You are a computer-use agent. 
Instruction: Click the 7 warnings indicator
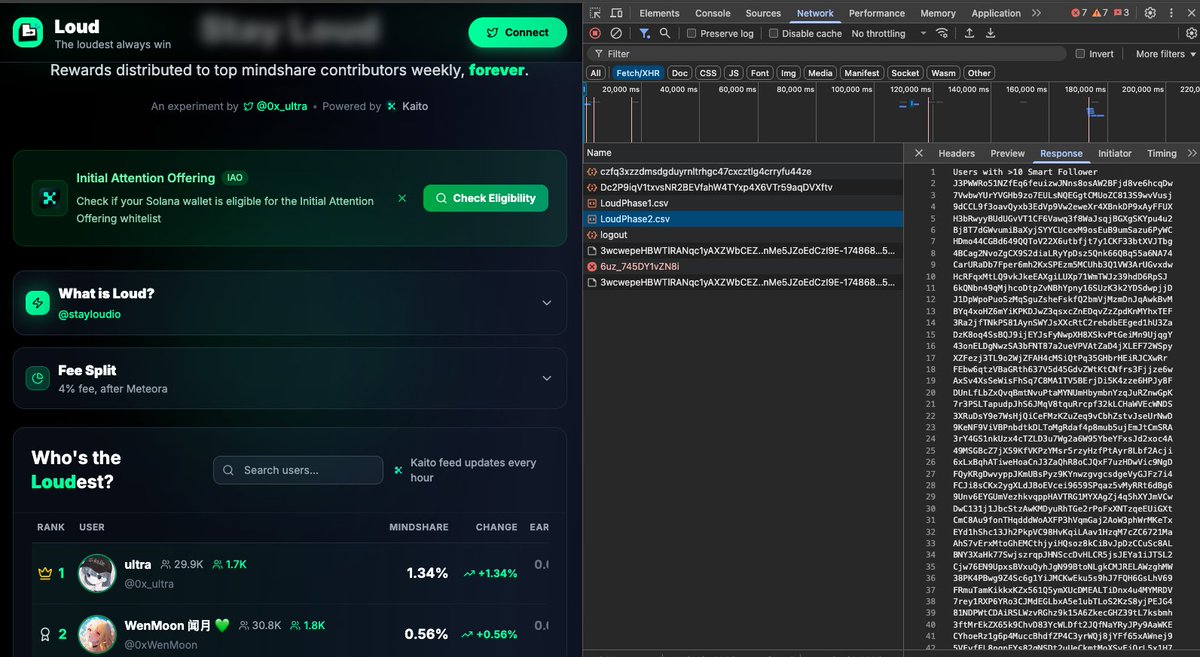pyautogui.click(x=1100, y=13)
